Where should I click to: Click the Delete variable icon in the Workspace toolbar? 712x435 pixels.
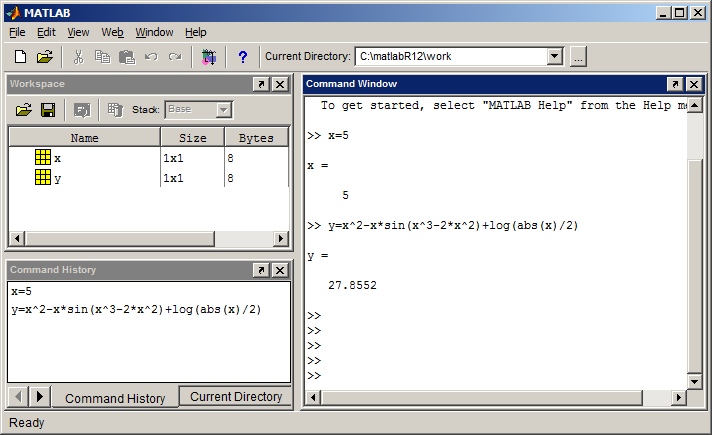point(115,110)
